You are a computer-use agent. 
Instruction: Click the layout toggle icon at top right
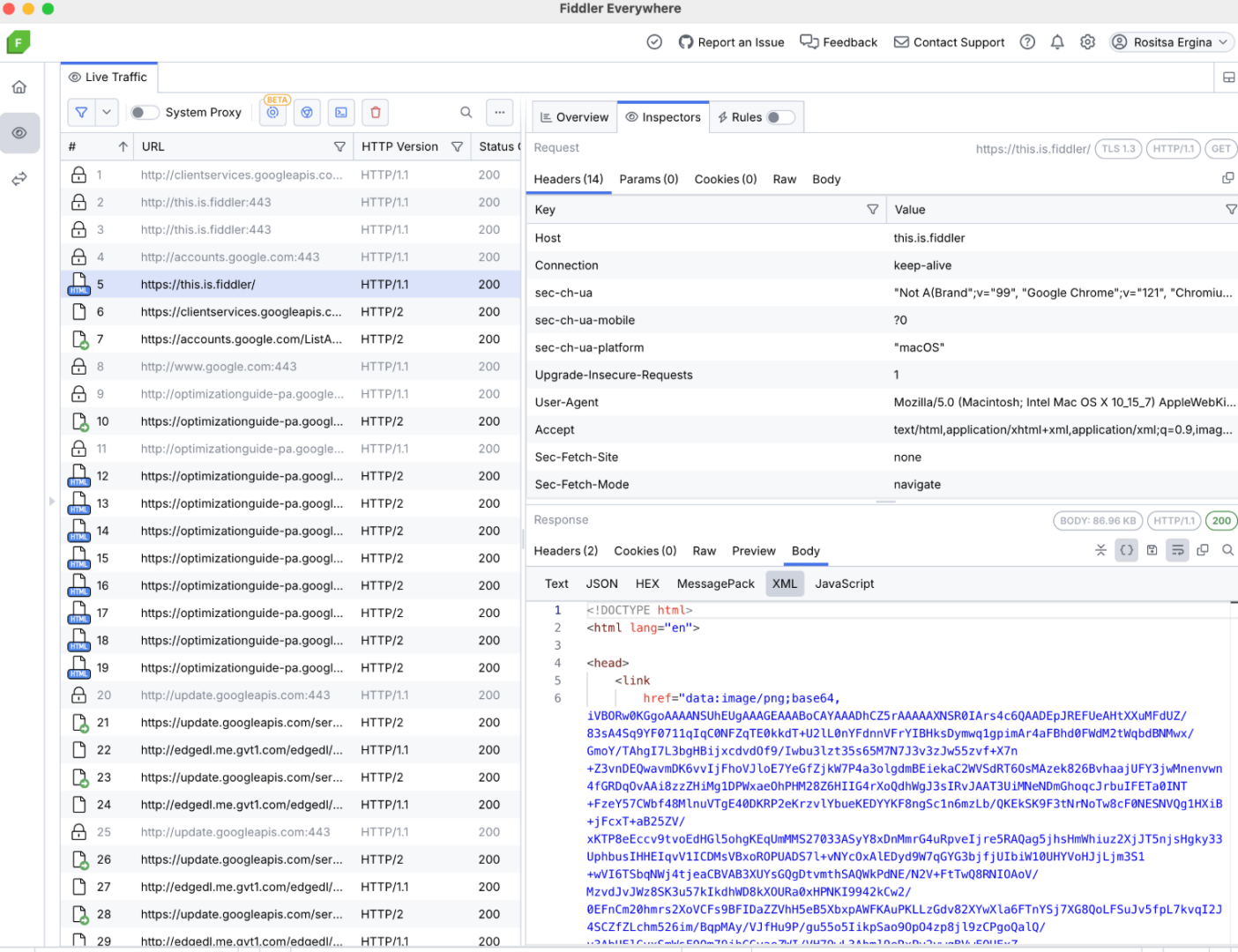click(x=1228, y=78)
